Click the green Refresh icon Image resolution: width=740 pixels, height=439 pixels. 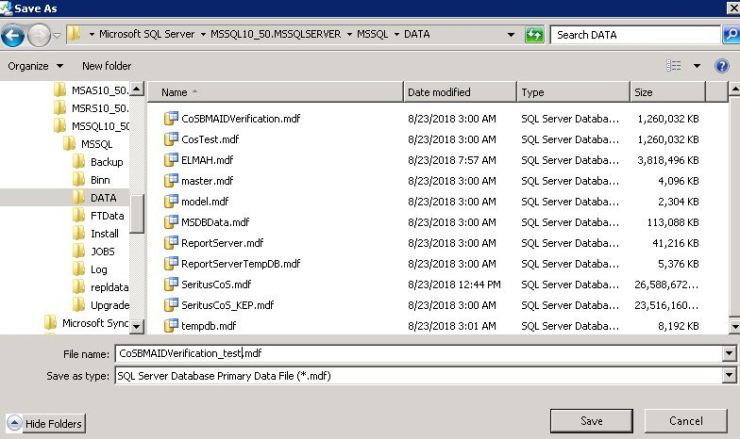click(534, 35)
